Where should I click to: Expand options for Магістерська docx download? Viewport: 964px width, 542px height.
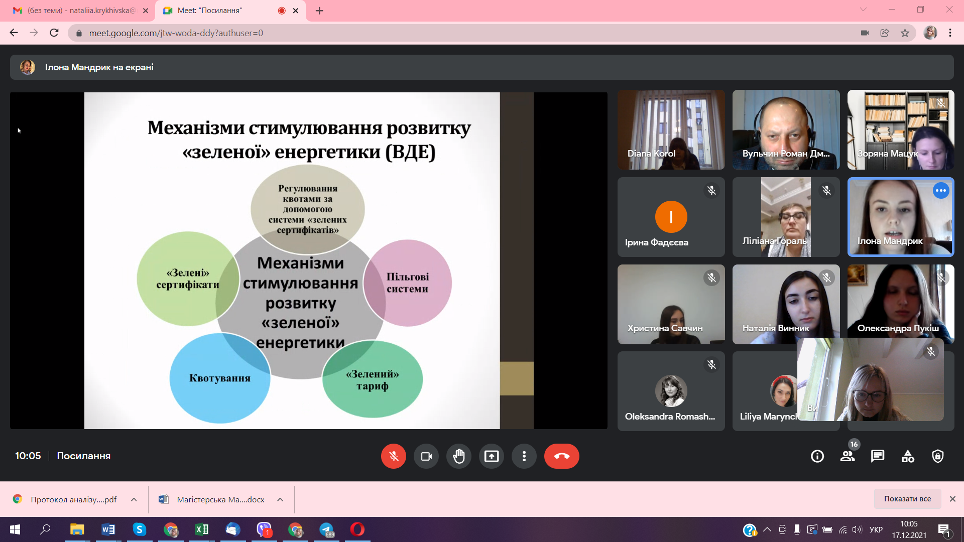(280, 499)
